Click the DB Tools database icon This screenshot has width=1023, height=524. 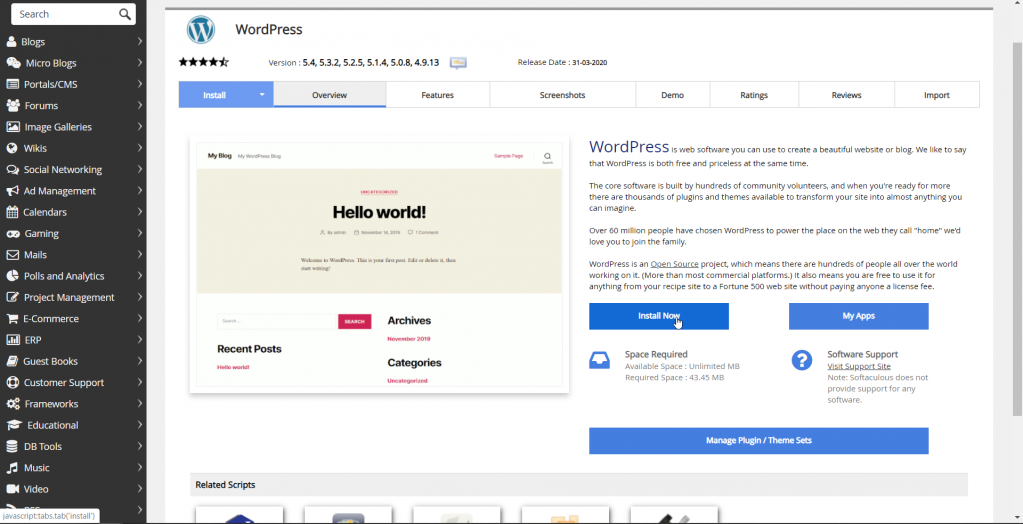pyautogui.click(x=12, y=446)
